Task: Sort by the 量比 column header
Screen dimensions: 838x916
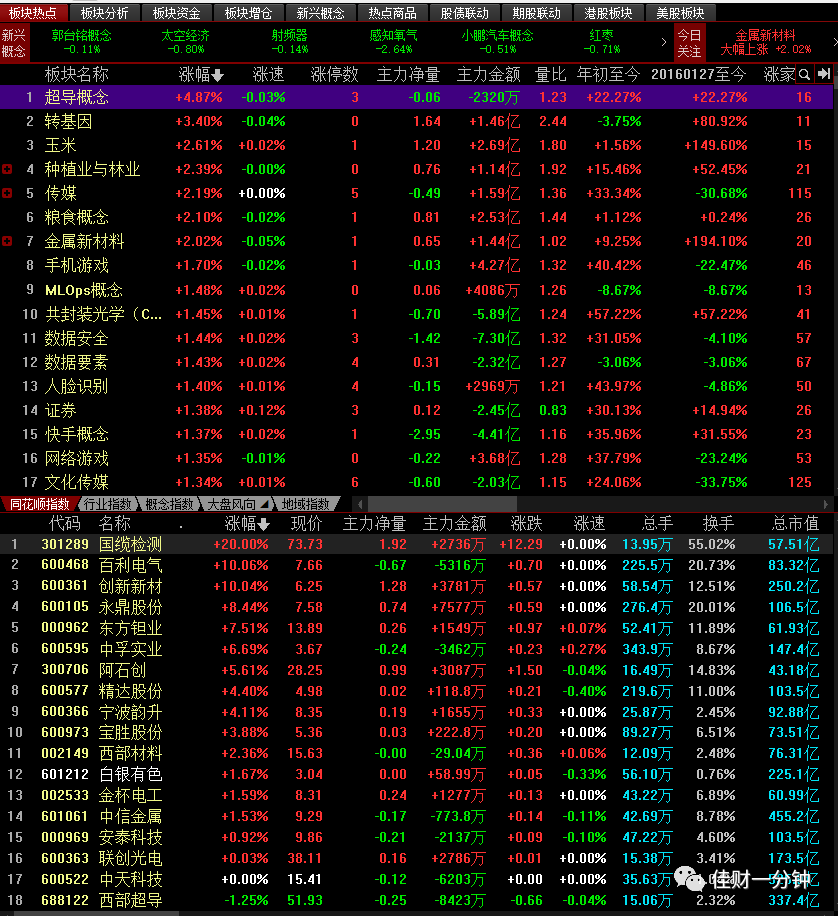Action: tap(550, 75)
